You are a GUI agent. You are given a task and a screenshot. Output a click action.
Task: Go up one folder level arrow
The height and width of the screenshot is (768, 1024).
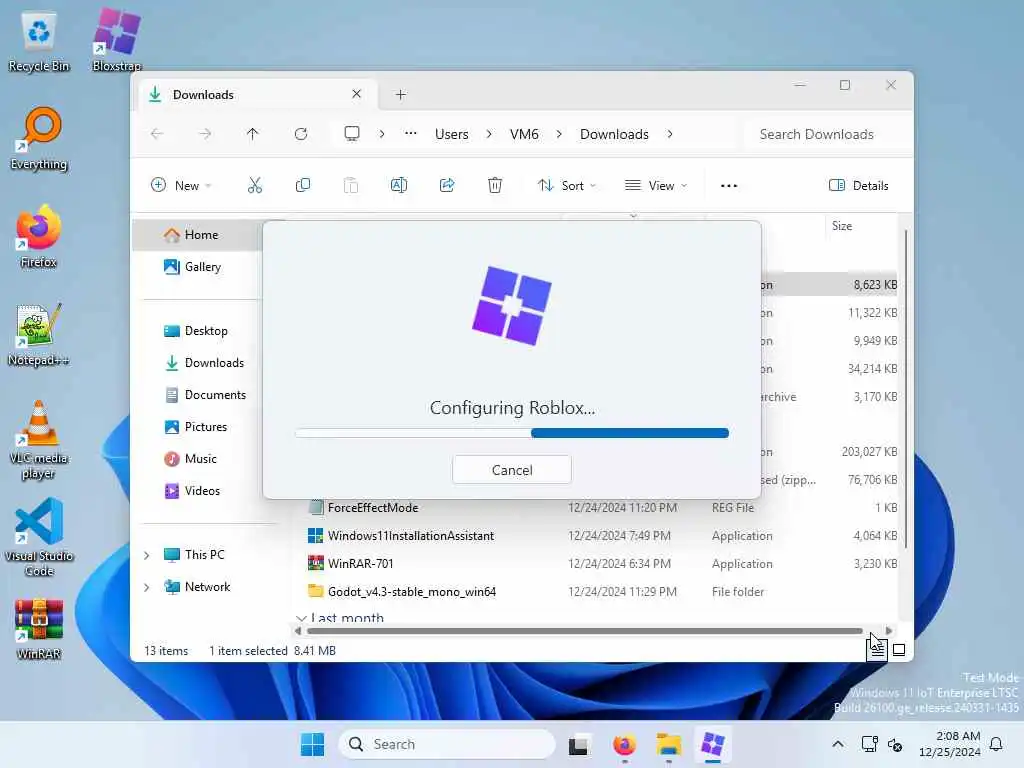click(253, 134)
